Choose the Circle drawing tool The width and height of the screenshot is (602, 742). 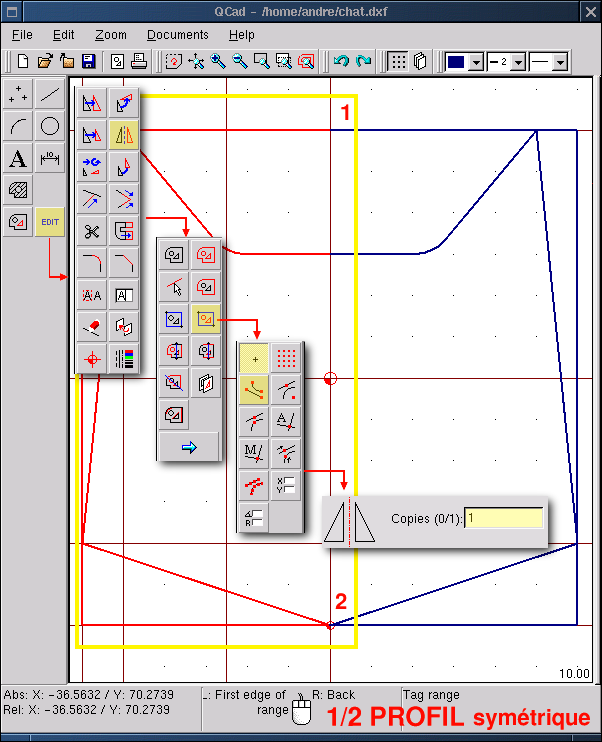[50, 126]
